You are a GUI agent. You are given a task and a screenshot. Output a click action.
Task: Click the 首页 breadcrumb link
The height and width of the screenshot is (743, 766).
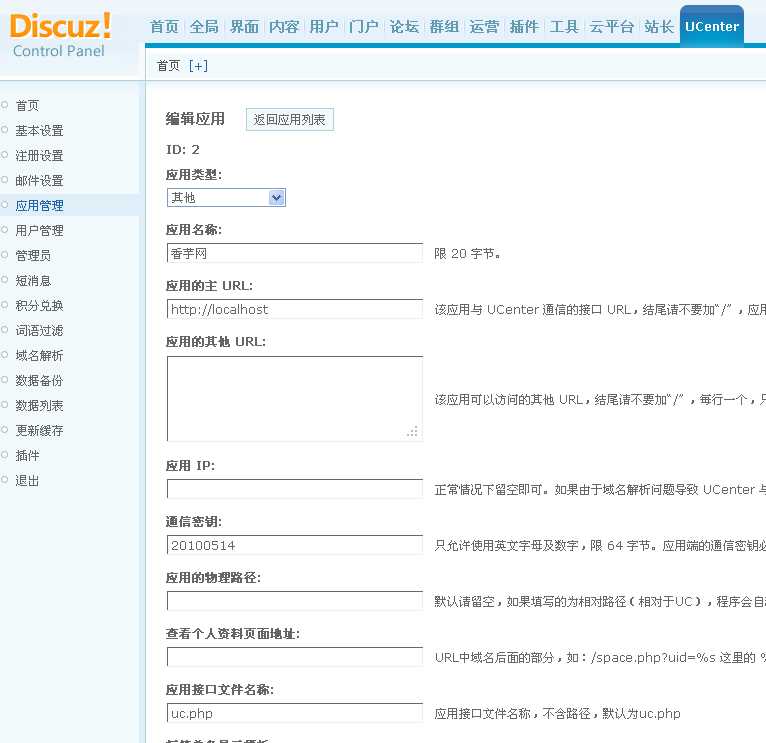coord(169,65)
